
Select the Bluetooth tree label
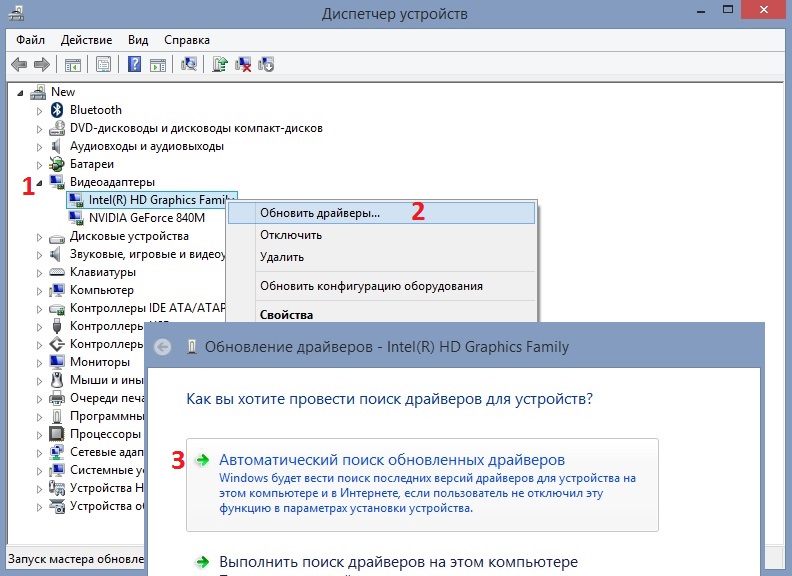tap(96, 110)
